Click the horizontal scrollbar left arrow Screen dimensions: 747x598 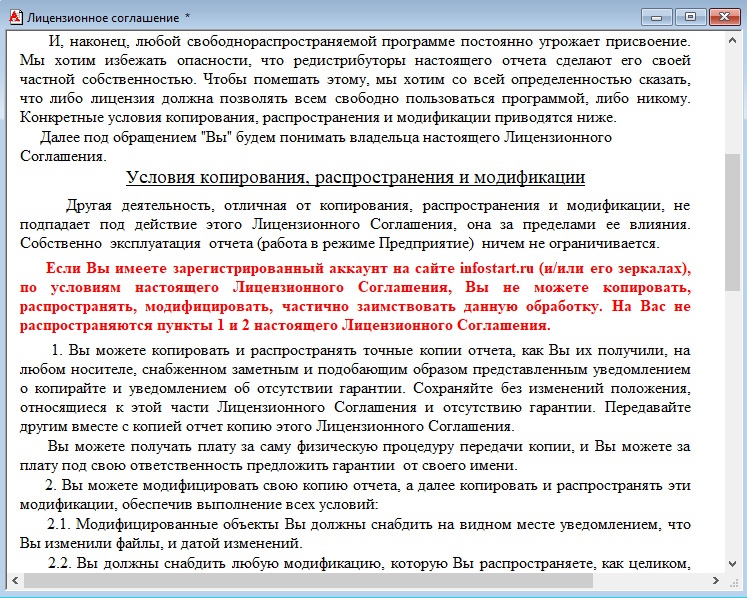(x=15, y=580)
